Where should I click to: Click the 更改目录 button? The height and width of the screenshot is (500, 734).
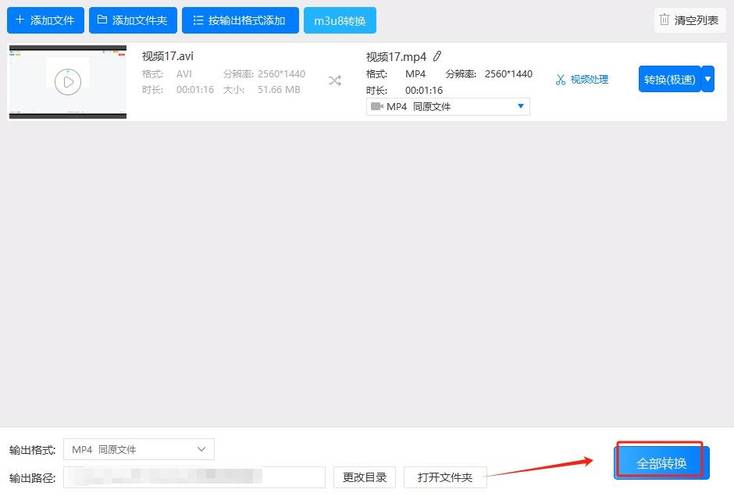click(364, 477)
